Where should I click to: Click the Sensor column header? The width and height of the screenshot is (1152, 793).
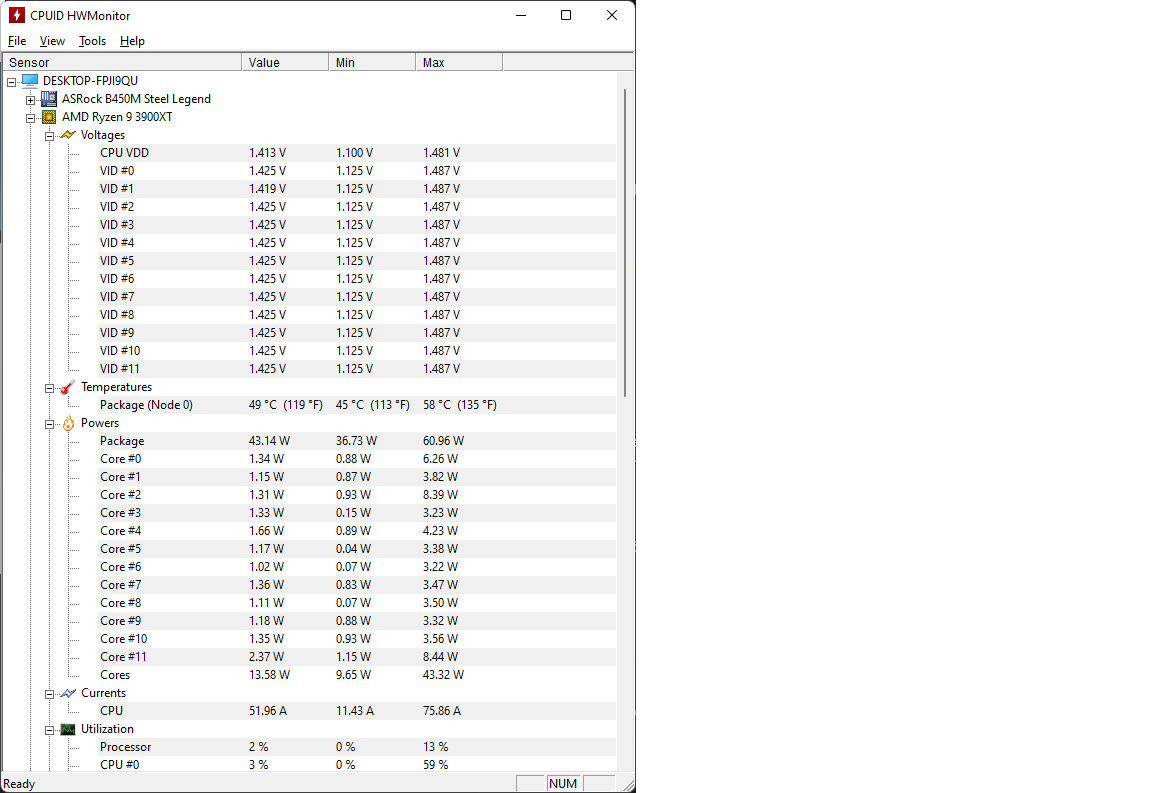click(x=122, y=62)
